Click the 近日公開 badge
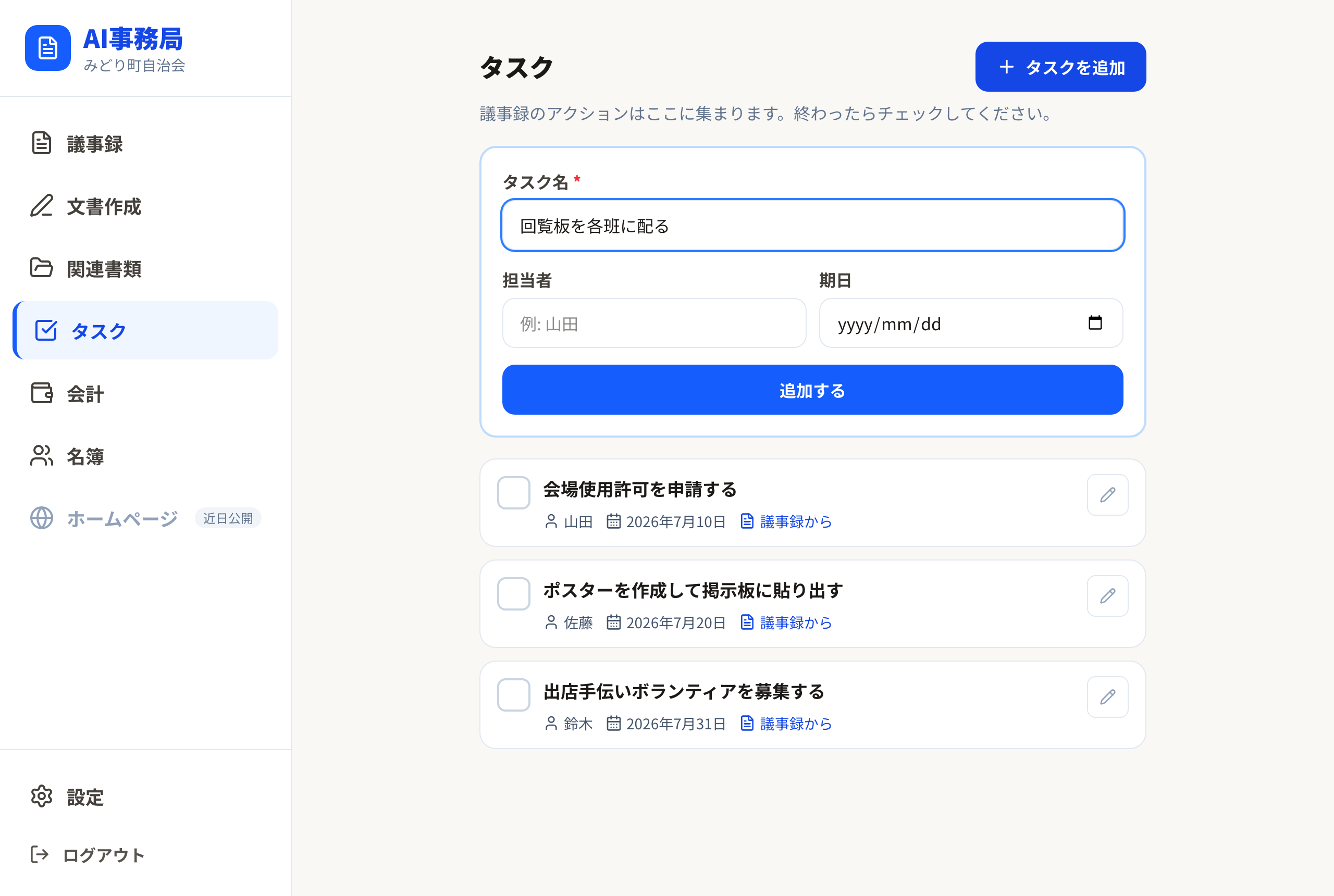The width and height of the screenshot is (1334, 896). coord(228,518)
